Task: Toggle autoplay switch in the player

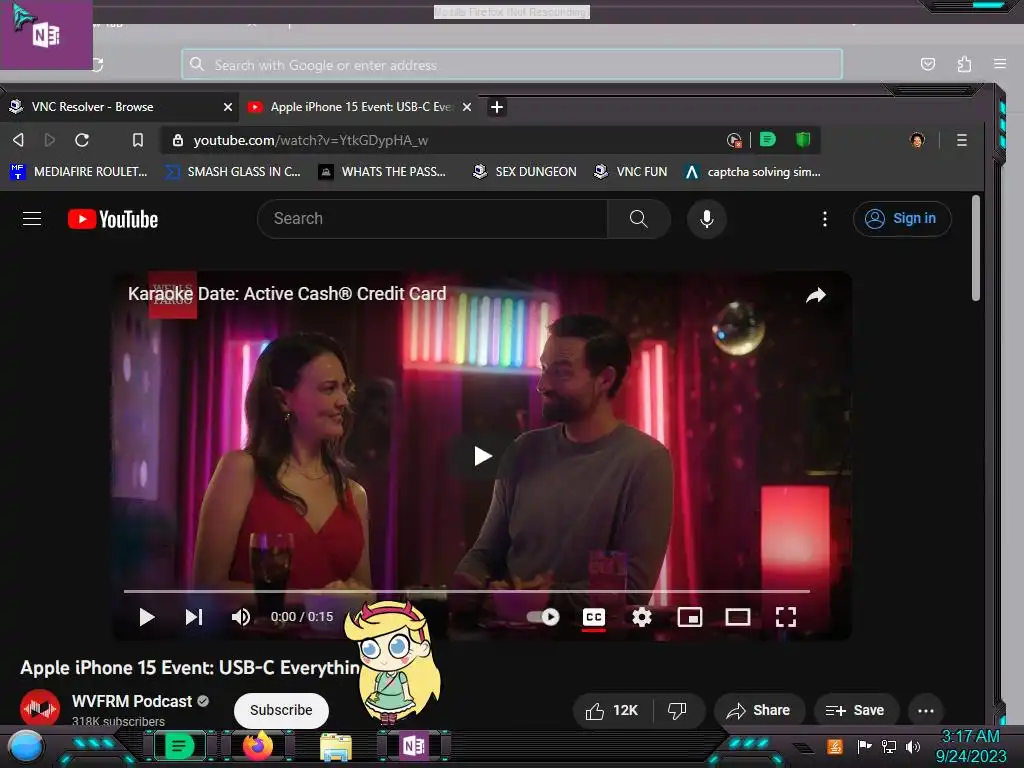Action: [543, 617]
